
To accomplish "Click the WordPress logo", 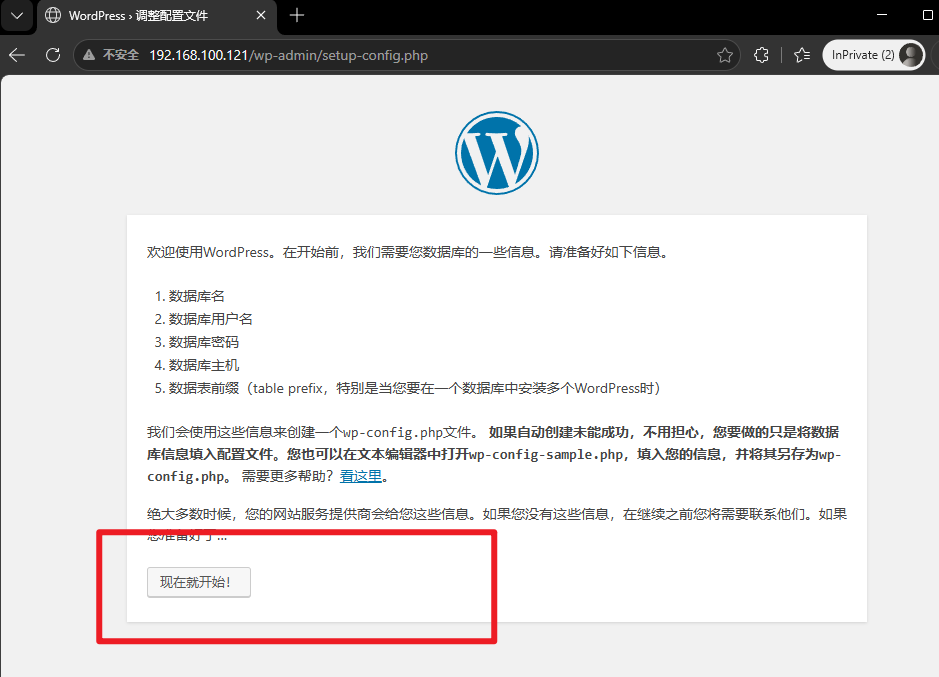I will coord(496,153).
